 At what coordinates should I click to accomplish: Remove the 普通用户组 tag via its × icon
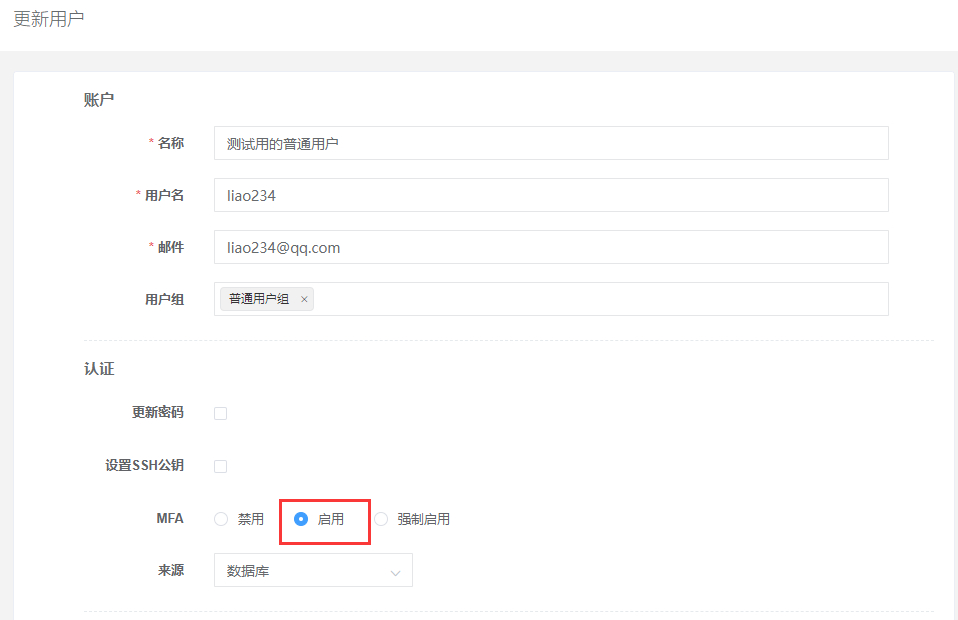[304, 299]
